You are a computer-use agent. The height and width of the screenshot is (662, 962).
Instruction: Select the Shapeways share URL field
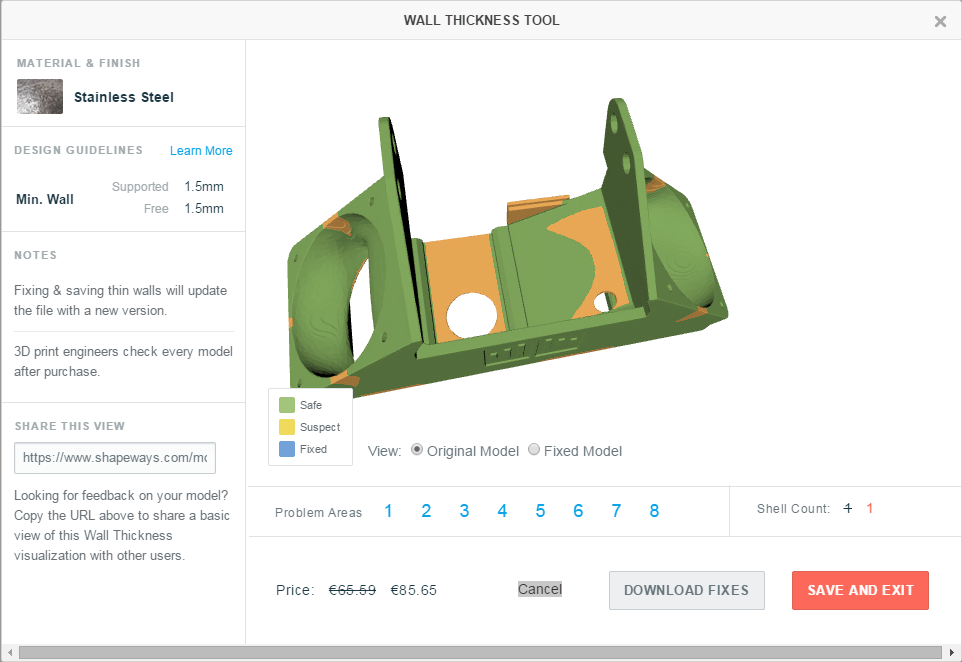pos(114,458)
